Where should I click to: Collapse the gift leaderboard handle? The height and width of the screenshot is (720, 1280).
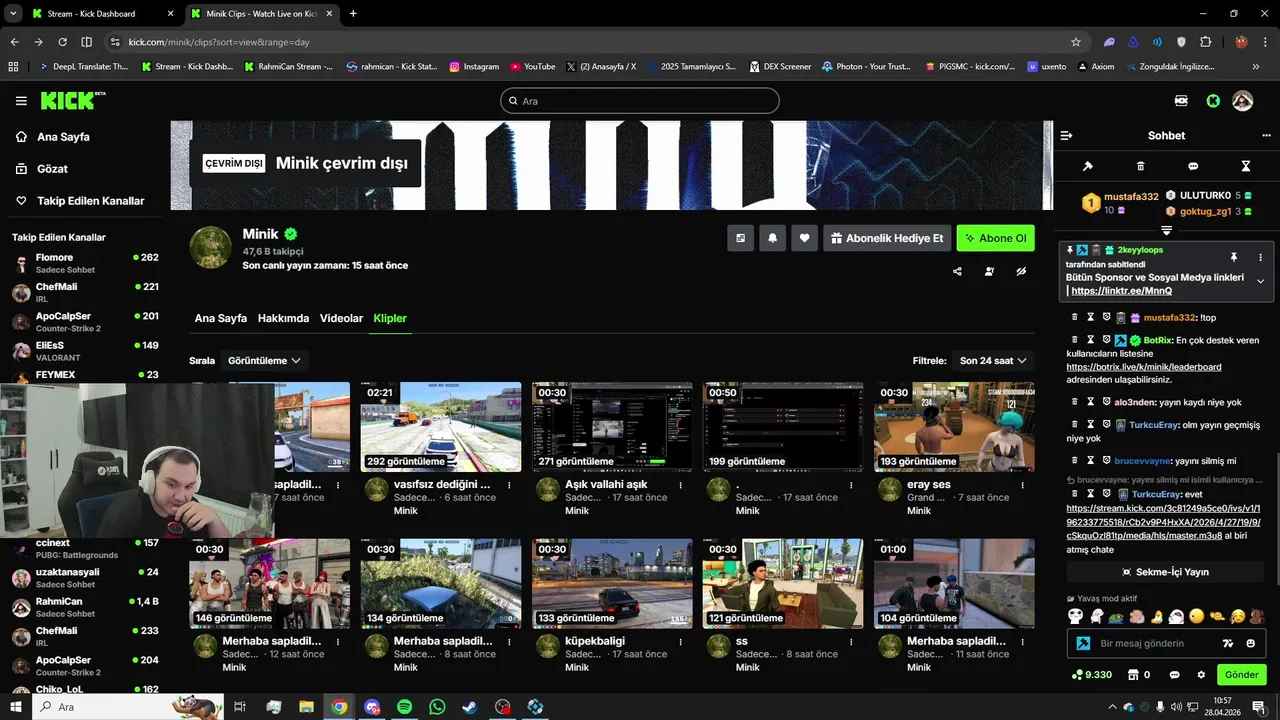(1166, 231)
